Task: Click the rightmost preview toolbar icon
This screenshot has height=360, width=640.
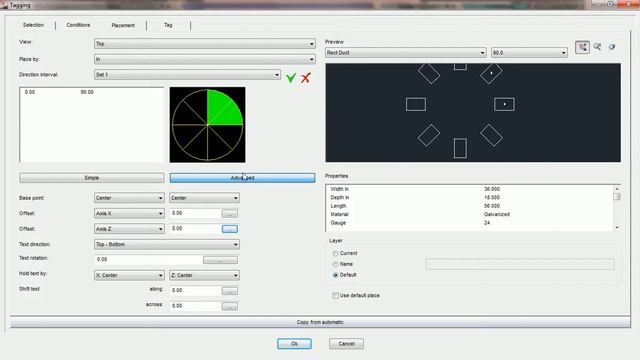Action: click(x=612, y=47)
